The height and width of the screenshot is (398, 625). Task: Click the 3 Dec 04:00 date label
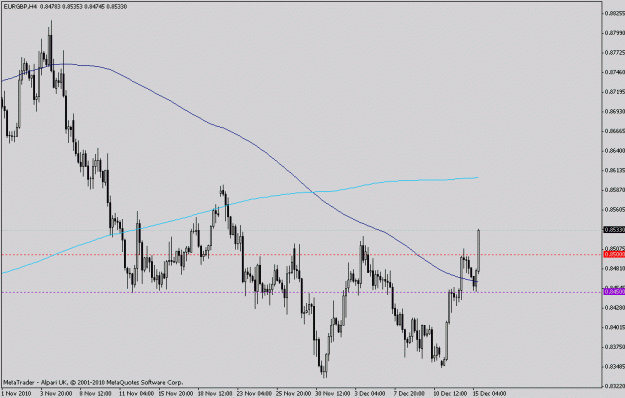tap(370, 394)
